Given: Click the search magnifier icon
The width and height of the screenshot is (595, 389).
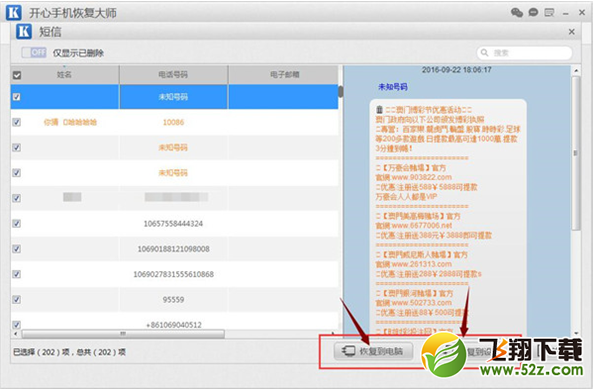Looking at the screenshot, I should [485, 52].
